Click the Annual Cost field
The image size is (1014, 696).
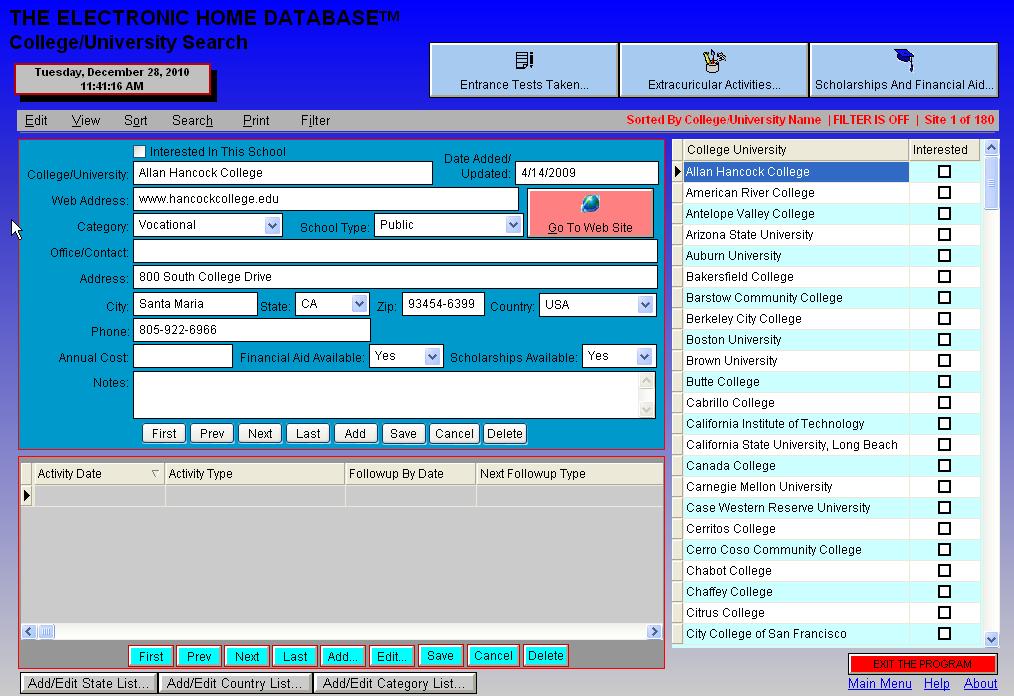click(x=183, y=356)
